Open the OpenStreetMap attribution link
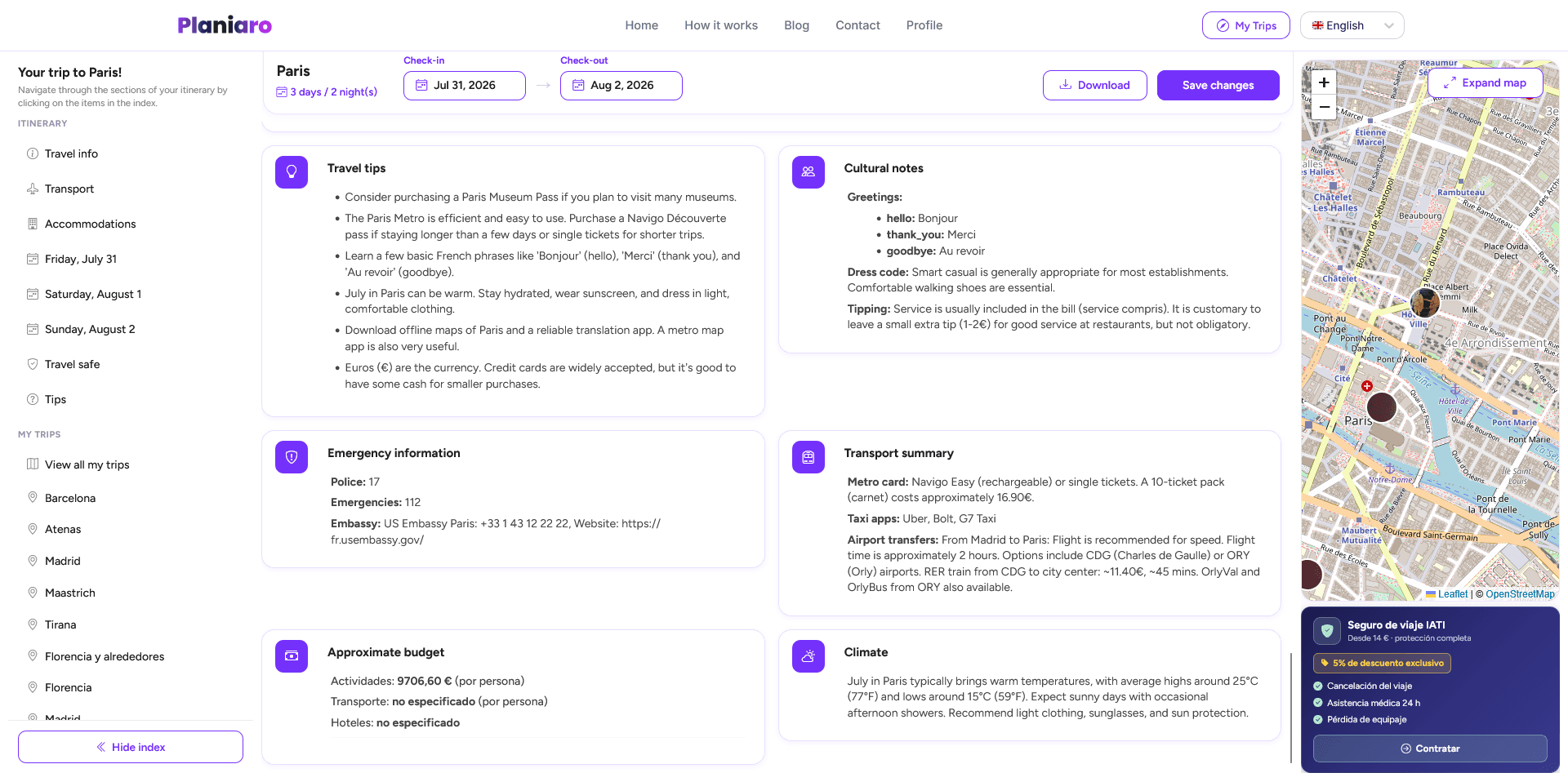Image resolution: width=1568 pixels, height=773 pixels. (x=1520, y=594)
